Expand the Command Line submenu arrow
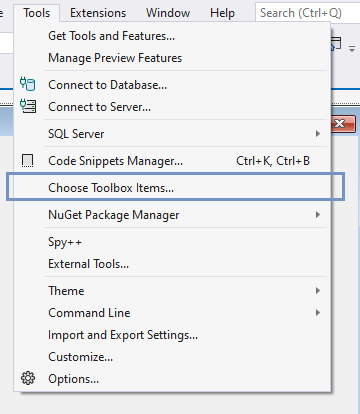 coord(318,313)
